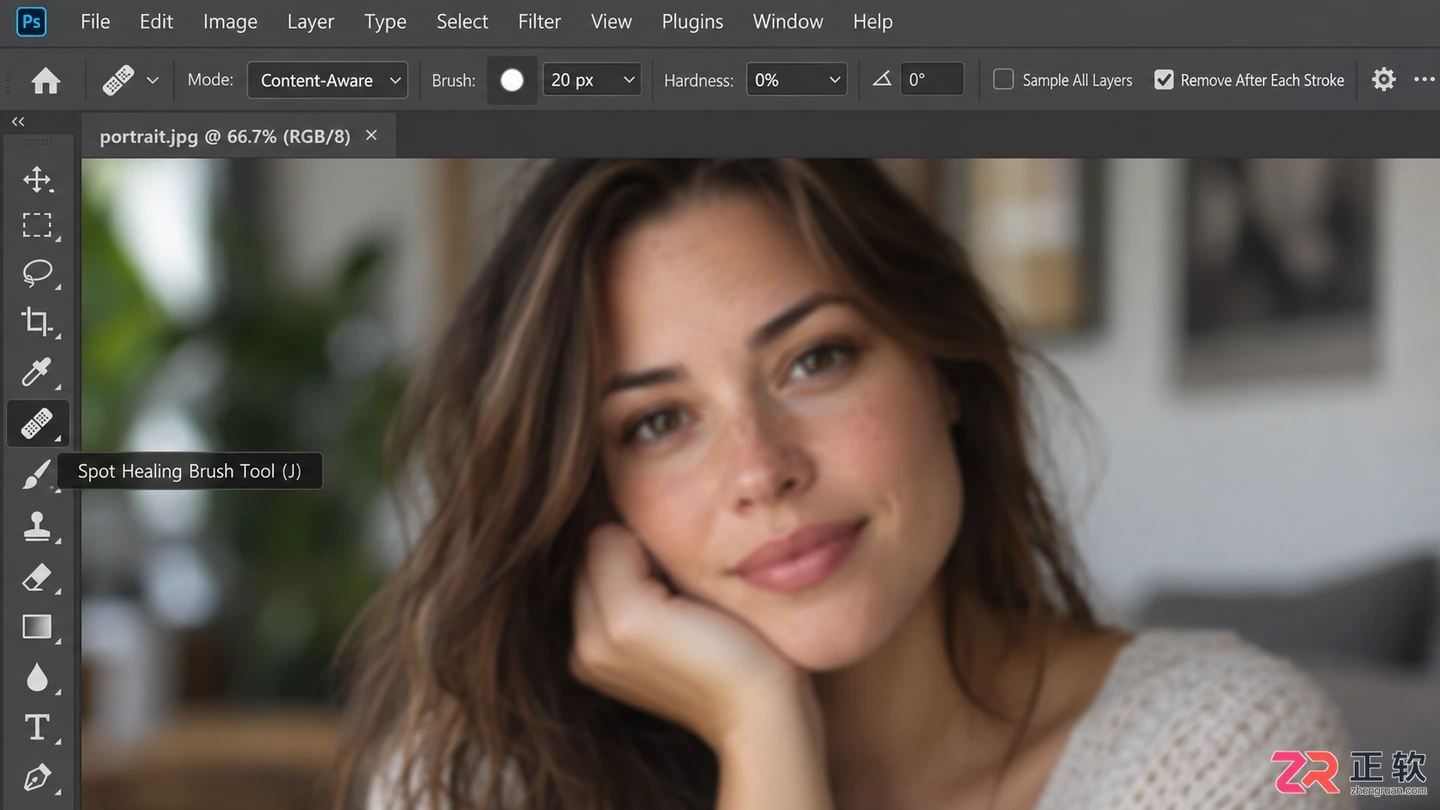Select the Lasso tool
Viewport: 1440px width, 810px height.
[37, 273]
